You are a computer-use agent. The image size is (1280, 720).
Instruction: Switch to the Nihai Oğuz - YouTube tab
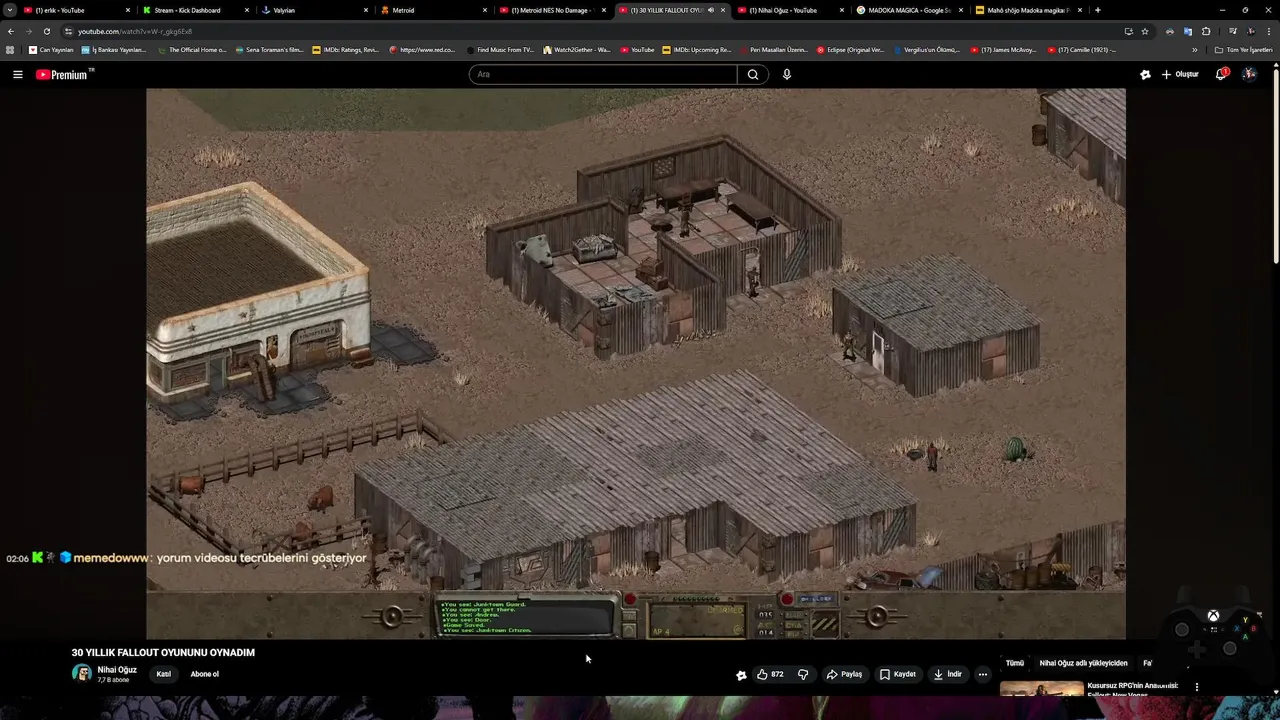pos(790,10)
